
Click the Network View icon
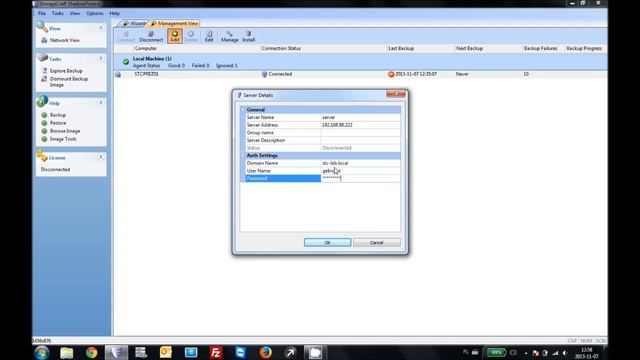pyautogui.click(x=44, y=40)
